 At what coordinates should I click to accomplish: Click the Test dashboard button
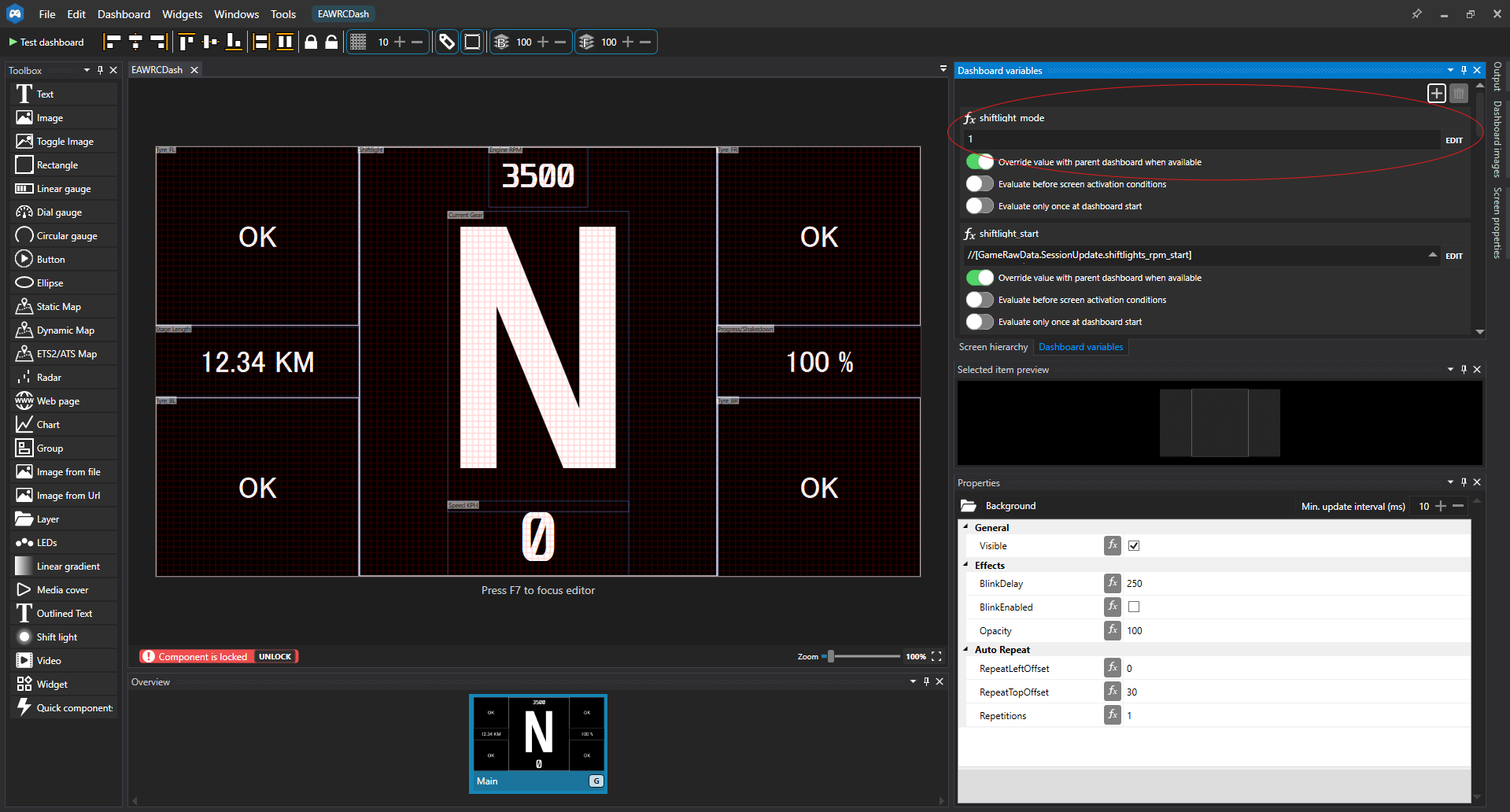[46, 42]
